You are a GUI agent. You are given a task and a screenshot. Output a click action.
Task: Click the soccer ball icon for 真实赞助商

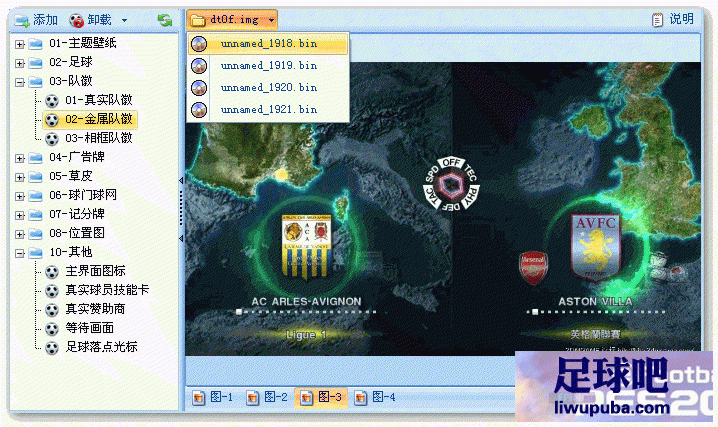pyautogui.click(x=52, y=310)
